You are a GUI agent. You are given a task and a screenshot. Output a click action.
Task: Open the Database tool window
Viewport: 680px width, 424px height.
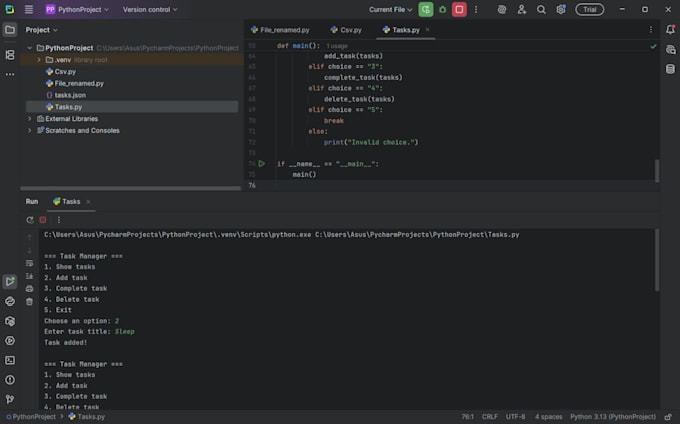pos(670,69)
